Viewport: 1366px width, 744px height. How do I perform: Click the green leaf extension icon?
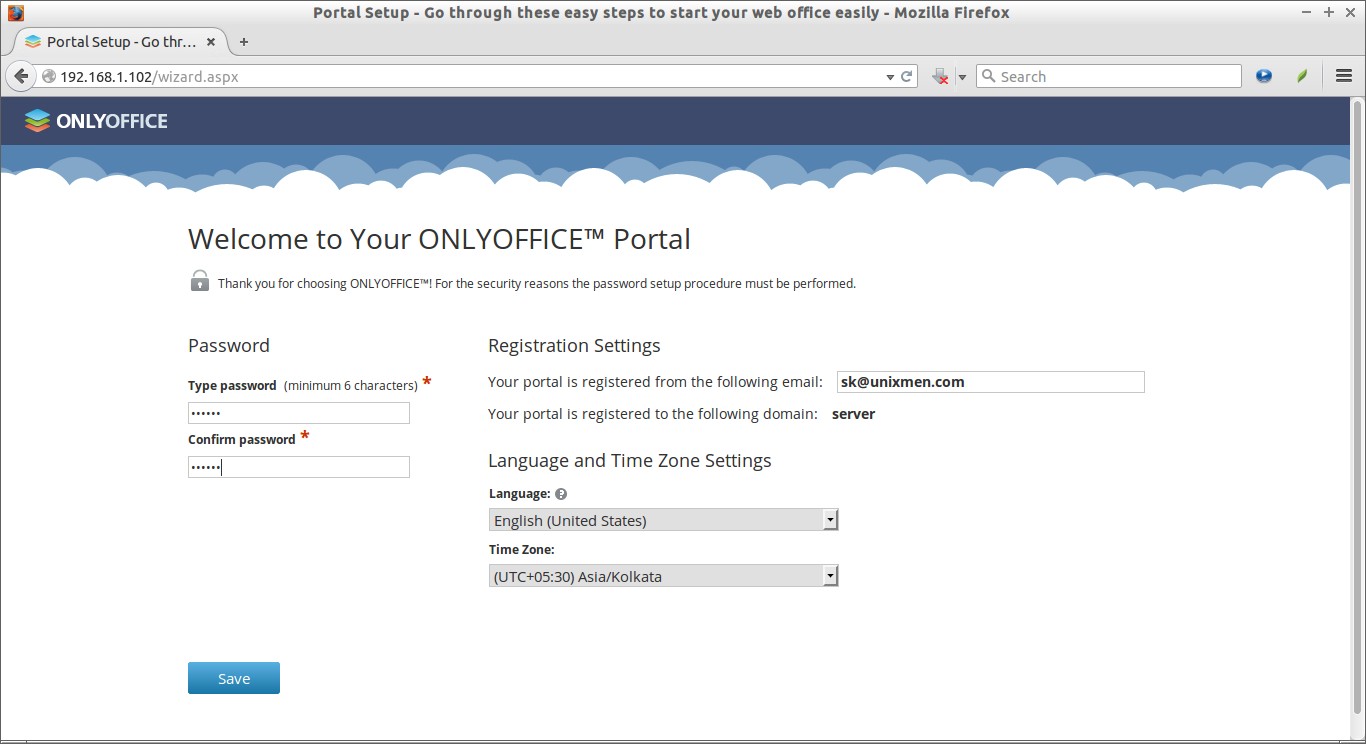pos(1302,76)
